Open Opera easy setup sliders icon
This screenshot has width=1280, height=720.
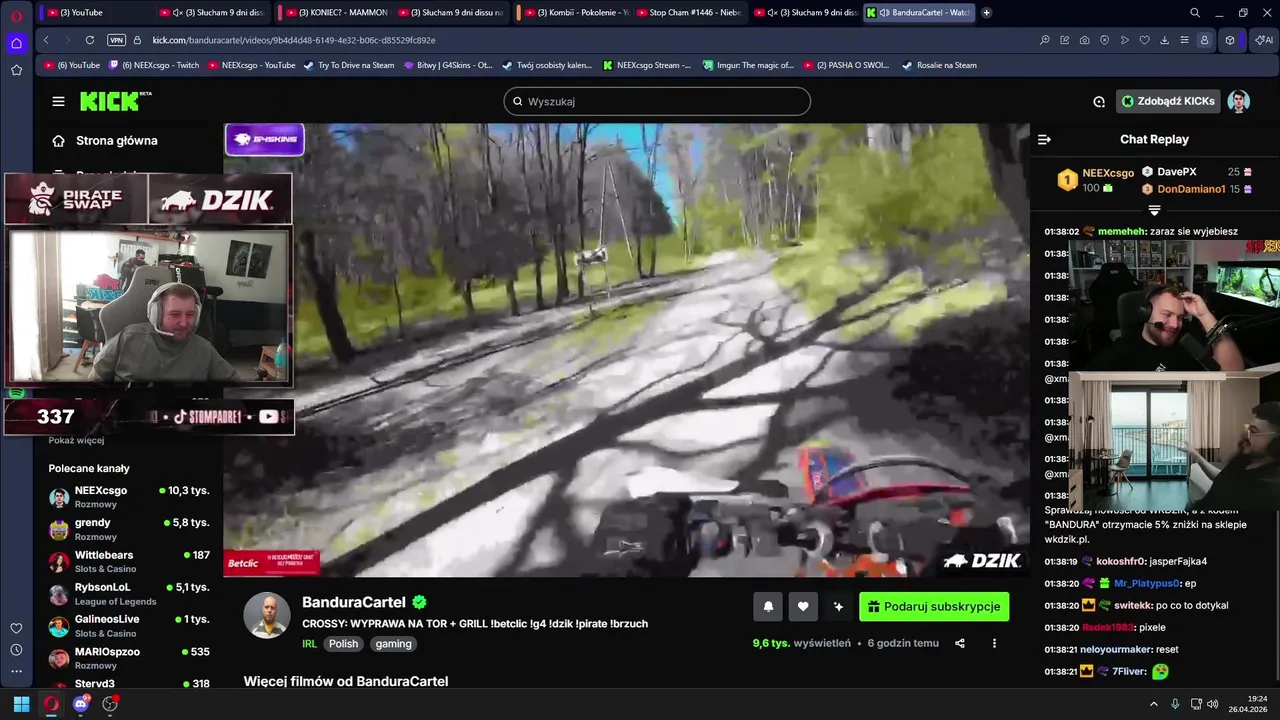click(1184, 40)
